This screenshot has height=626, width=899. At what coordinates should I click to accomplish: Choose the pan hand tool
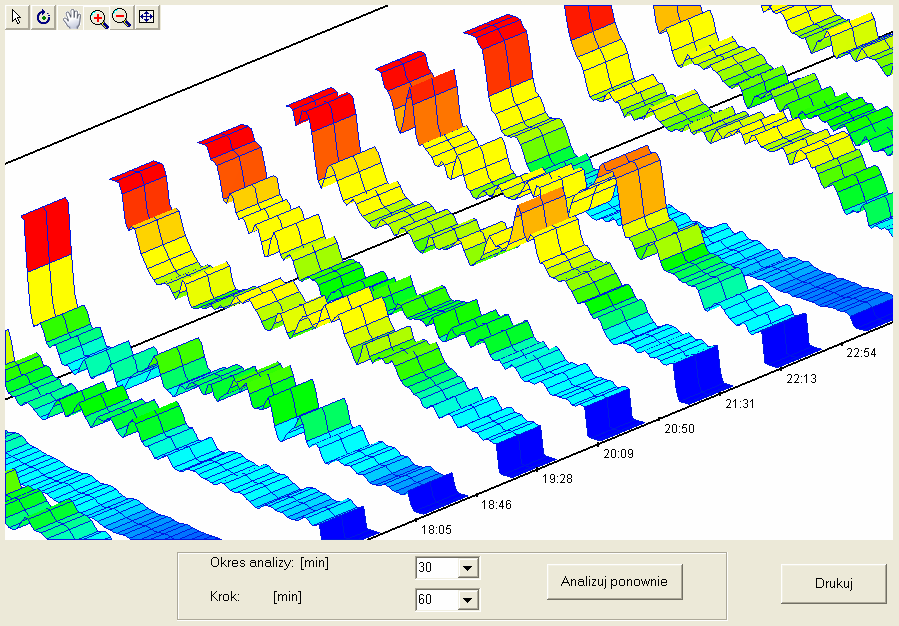pos(72,18)
